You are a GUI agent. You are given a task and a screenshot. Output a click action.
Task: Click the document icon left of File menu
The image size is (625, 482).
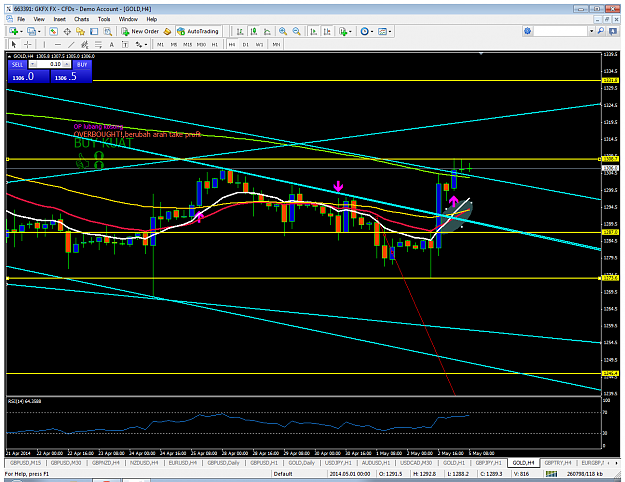tap(9, 19)
